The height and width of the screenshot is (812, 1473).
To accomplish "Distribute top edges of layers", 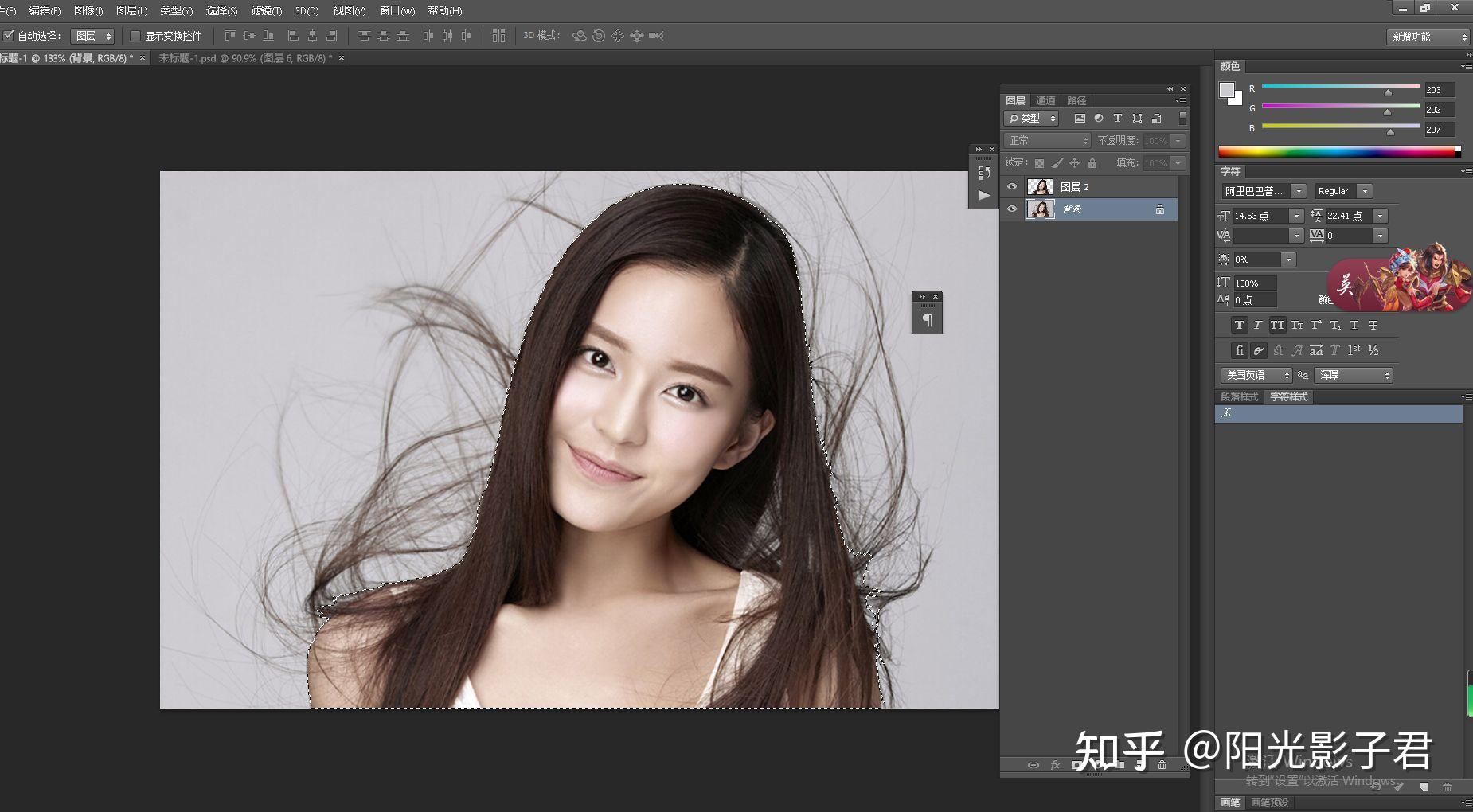I will click(x=364, y=36).
